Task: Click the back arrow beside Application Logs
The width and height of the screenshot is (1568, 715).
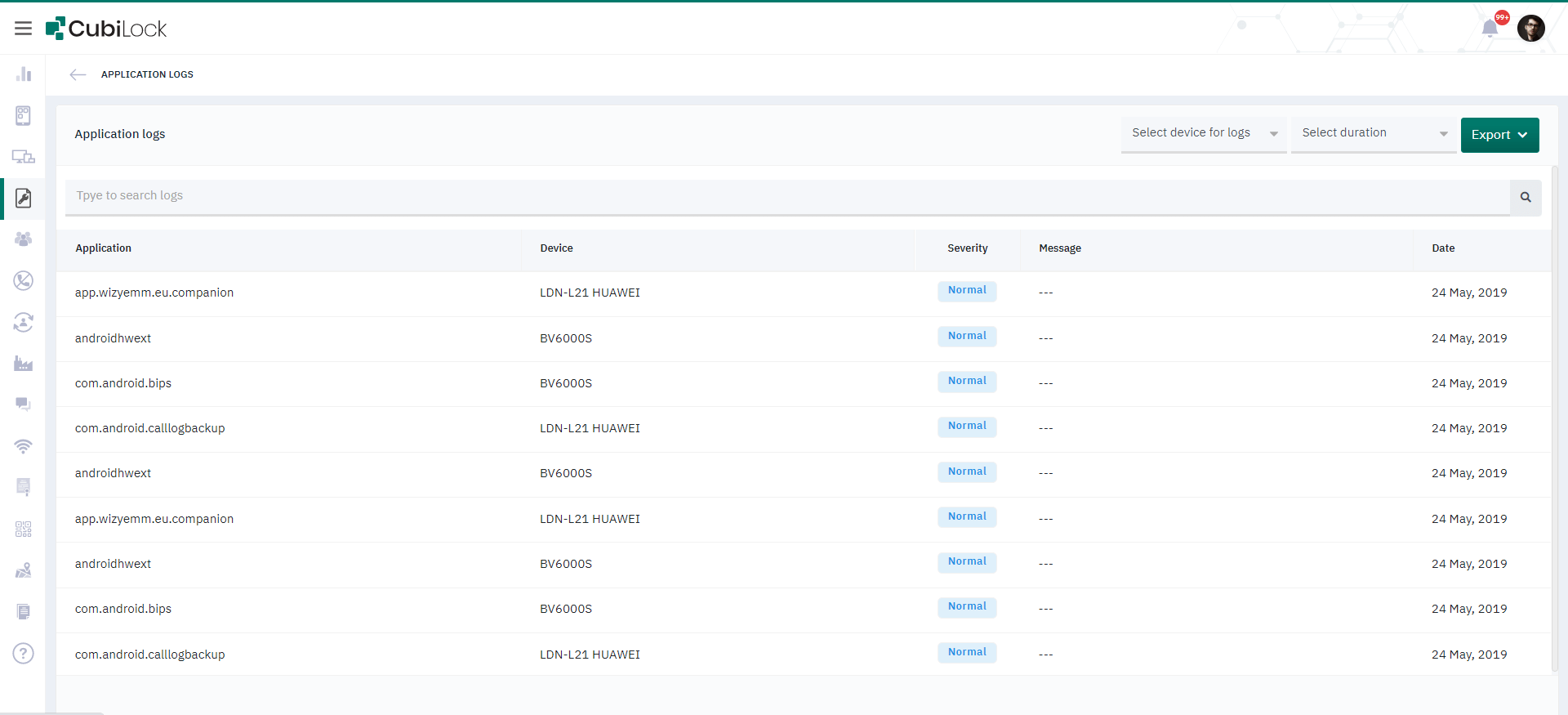Action: click(x=78, y=74)
